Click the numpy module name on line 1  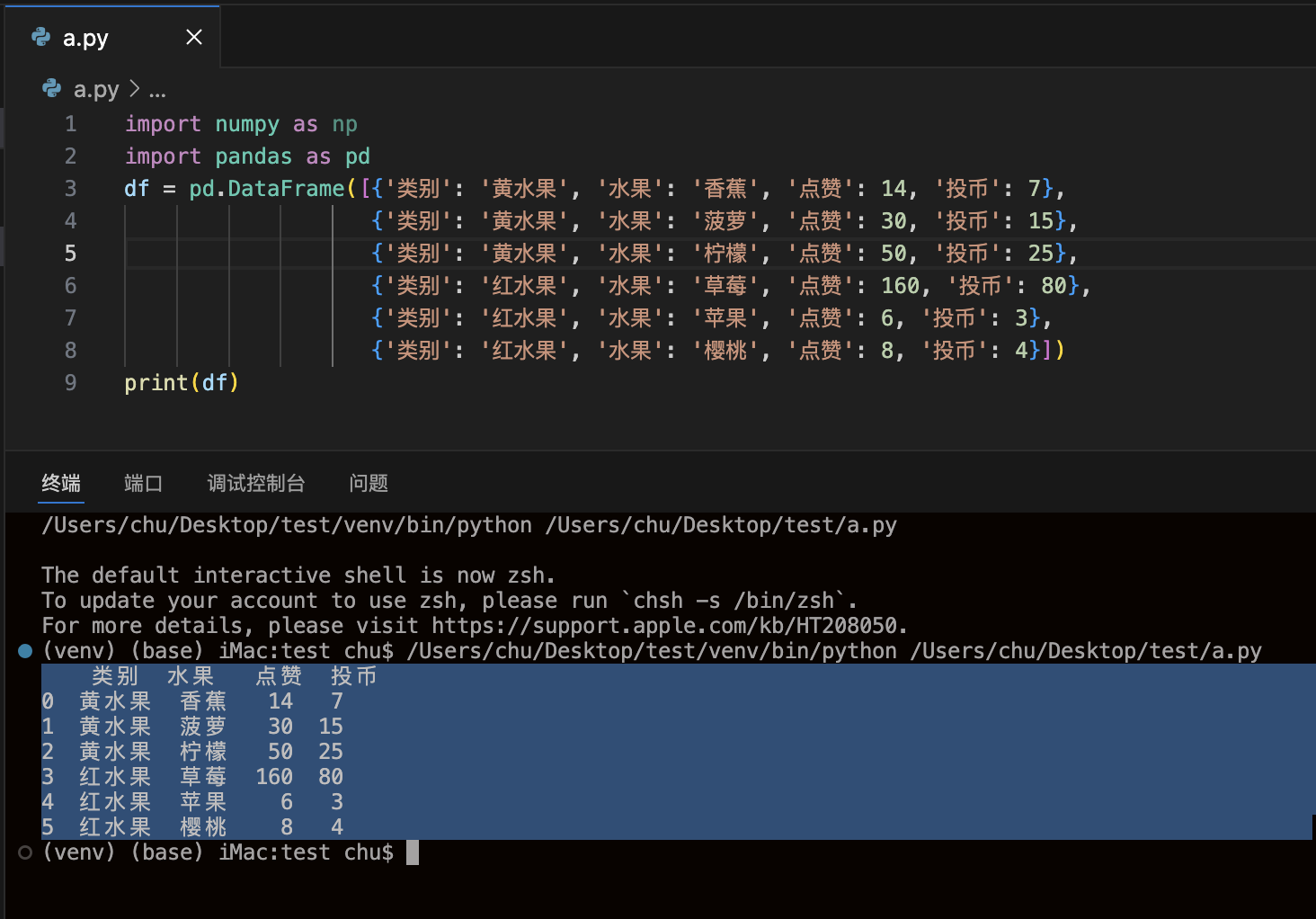tap(247, 124)
